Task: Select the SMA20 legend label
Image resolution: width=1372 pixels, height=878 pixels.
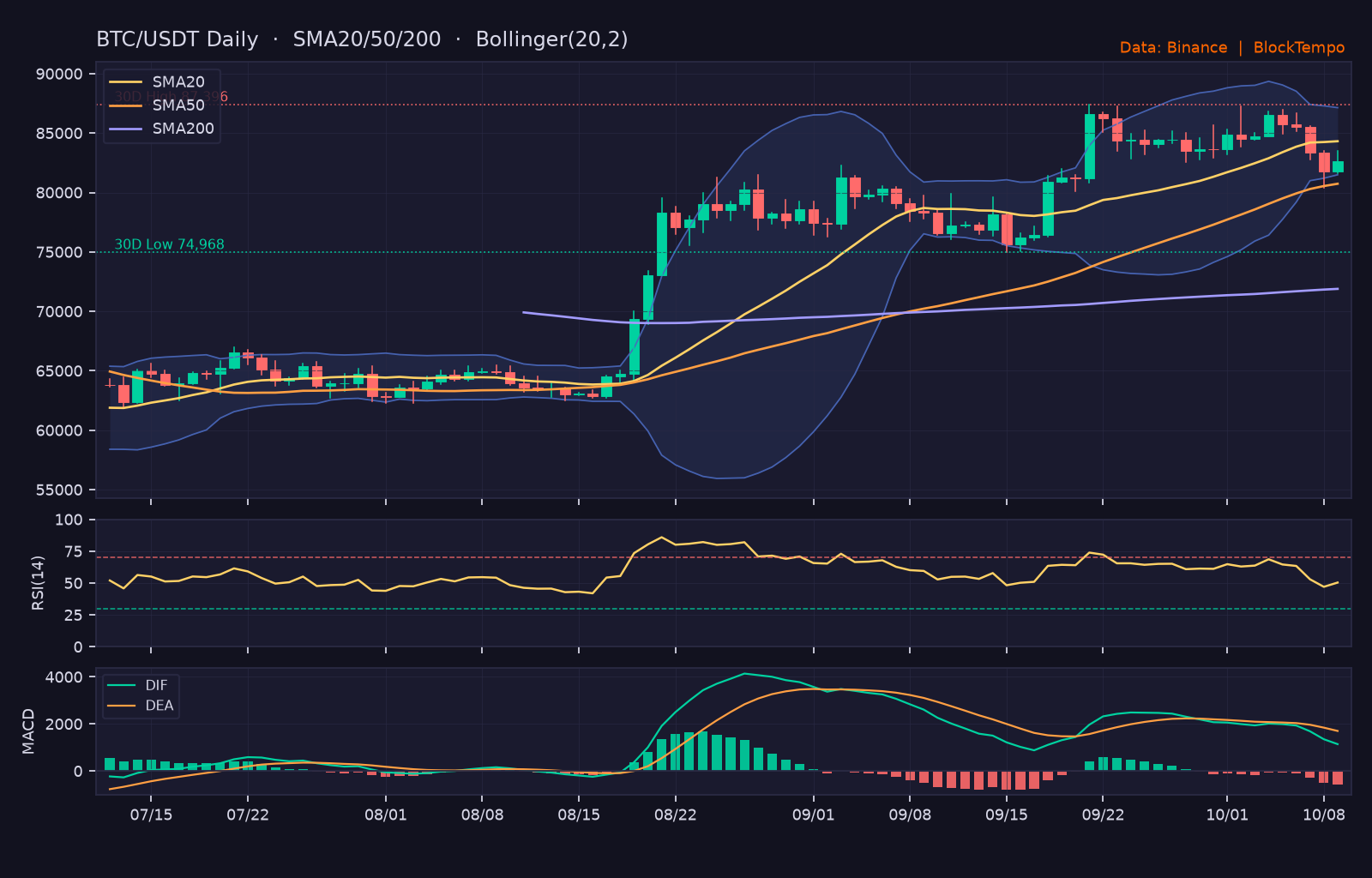Action: (178, 82)
